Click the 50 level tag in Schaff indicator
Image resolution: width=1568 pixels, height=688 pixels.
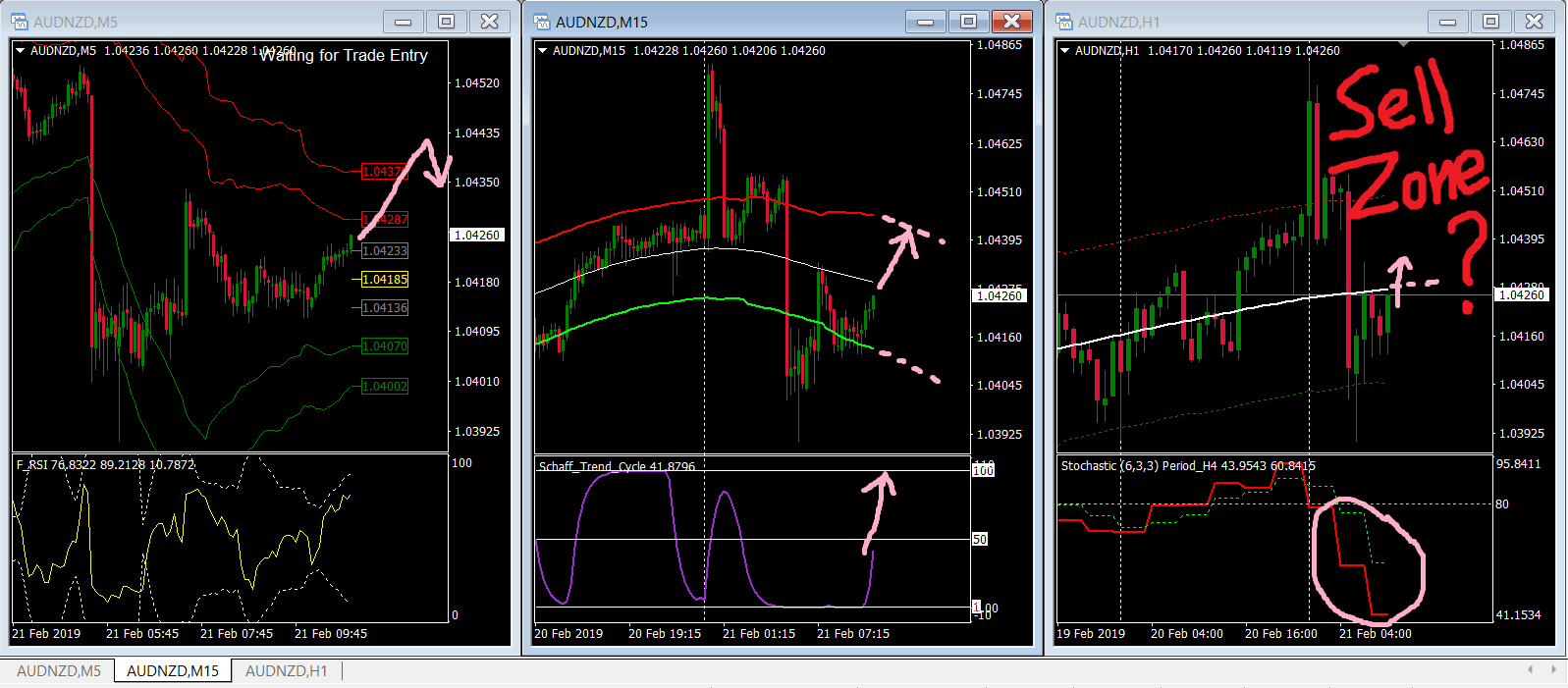point(980,540)
